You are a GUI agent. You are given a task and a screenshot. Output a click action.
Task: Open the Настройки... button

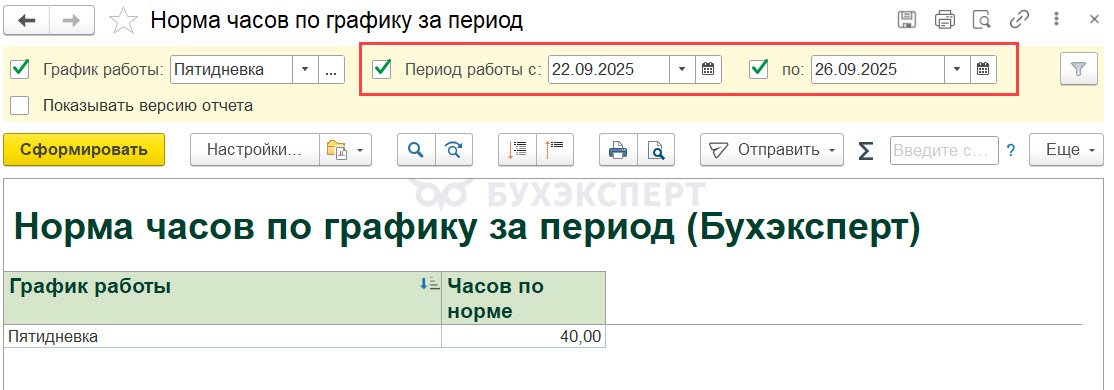tap(254, 150)
